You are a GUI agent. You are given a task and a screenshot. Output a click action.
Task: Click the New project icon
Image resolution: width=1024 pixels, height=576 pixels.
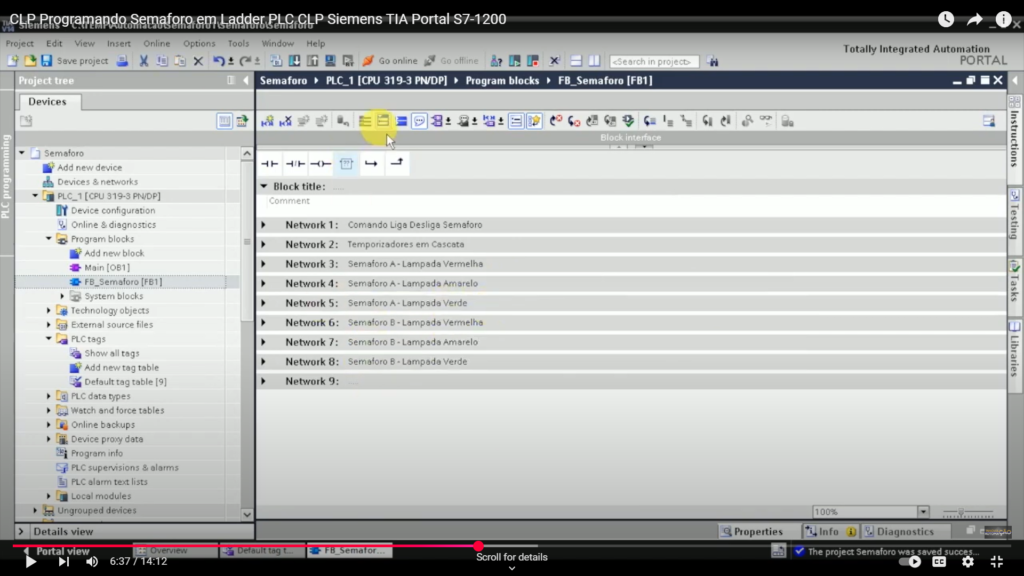pyautogui.click(x=12, y=61)
